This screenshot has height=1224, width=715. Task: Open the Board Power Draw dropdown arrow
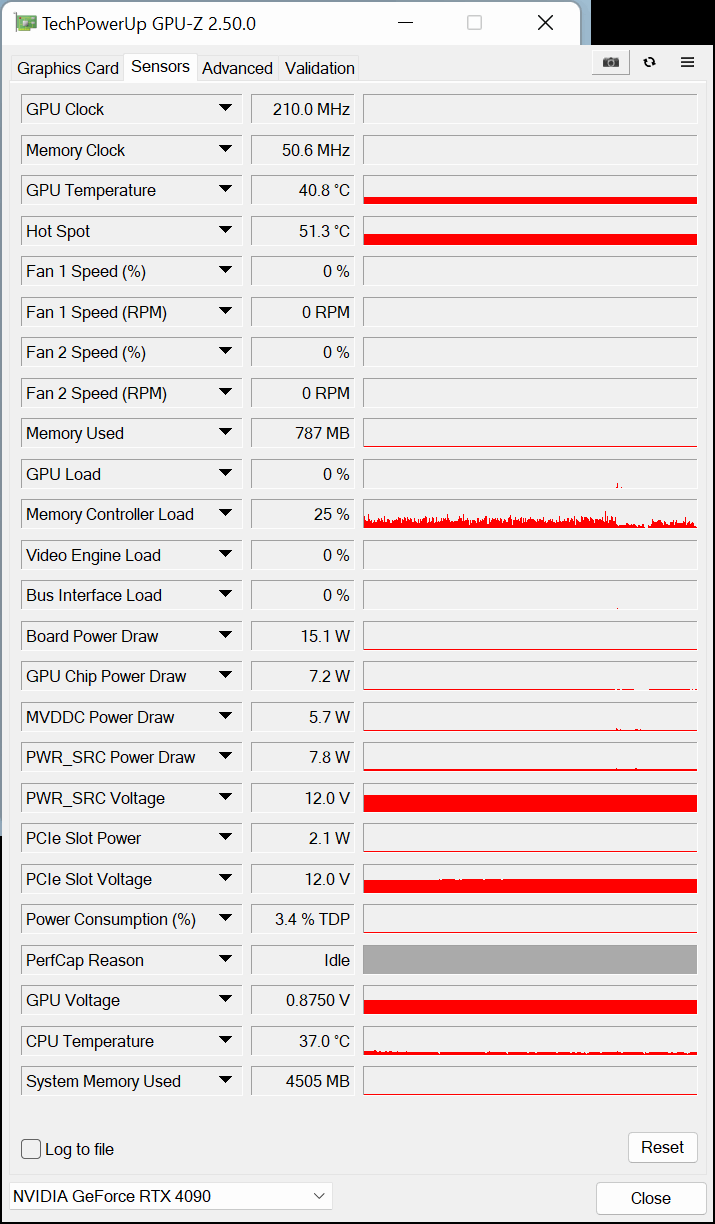pyautogui.click(x=226, y=636)
